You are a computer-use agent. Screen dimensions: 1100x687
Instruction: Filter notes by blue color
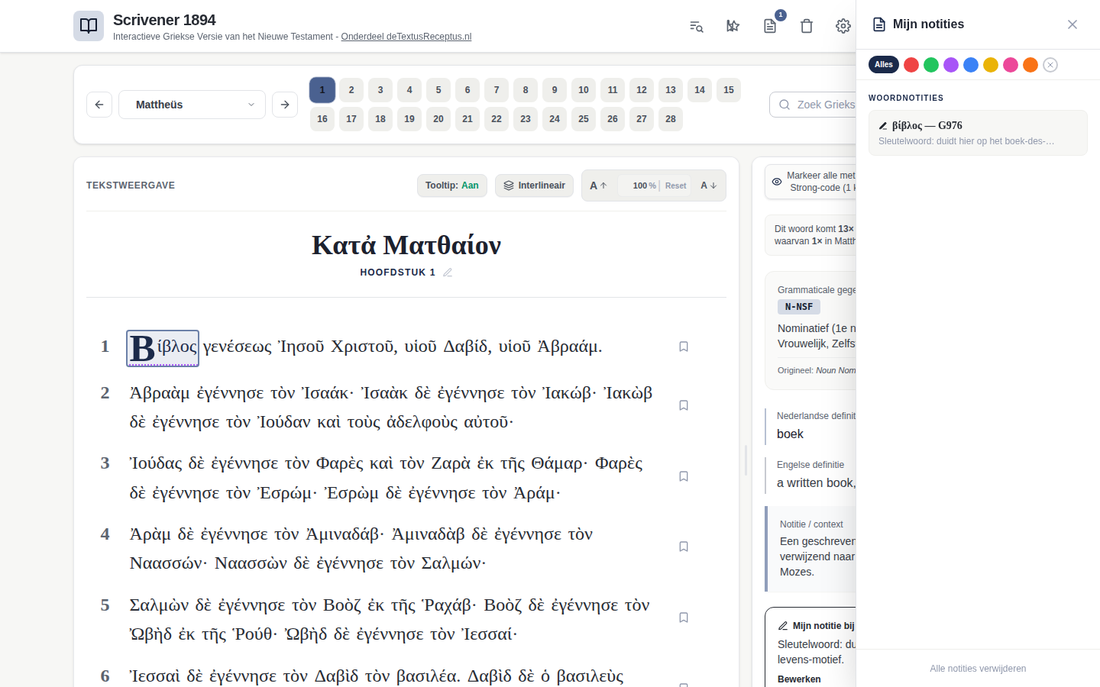[x=971, y=65]
